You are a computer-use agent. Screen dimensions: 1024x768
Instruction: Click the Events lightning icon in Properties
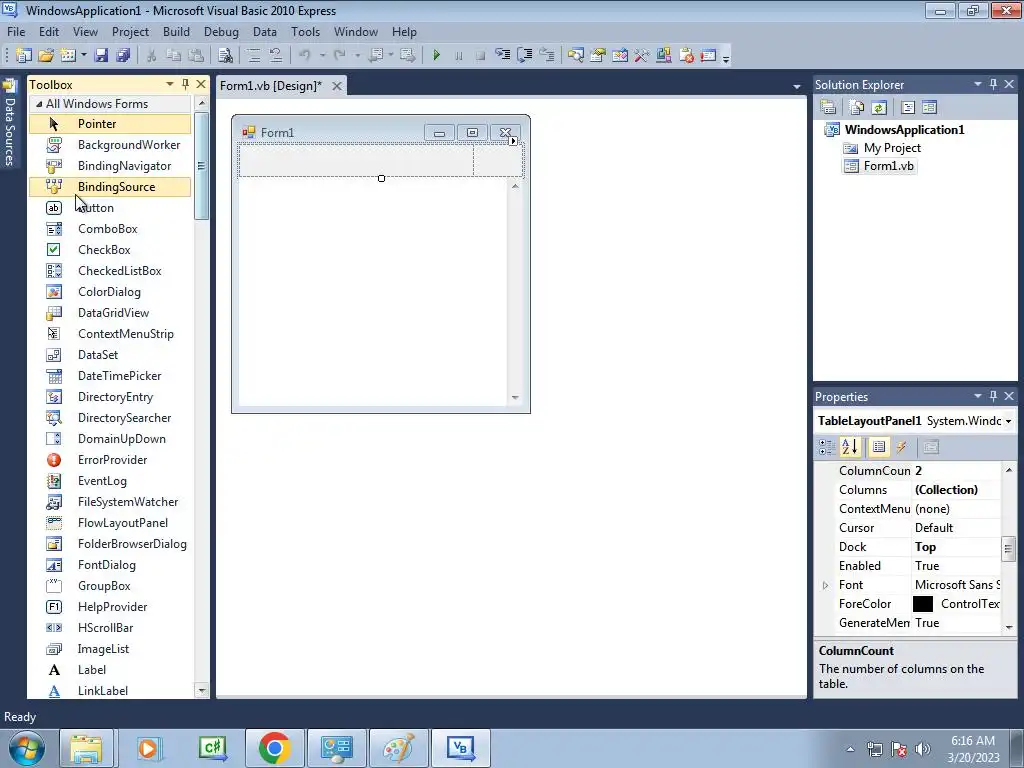click(x=901, y=447)
